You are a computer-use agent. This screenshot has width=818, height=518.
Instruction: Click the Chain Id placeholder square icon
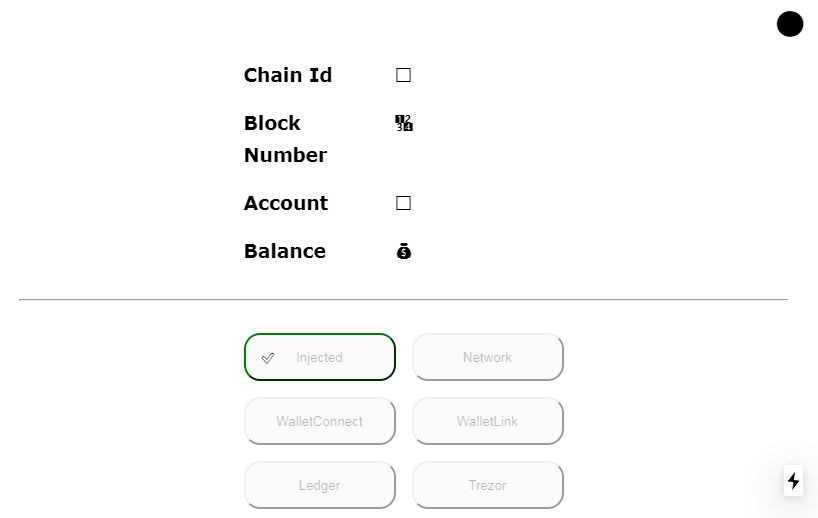pyautogui.click(x=404, y=75)
